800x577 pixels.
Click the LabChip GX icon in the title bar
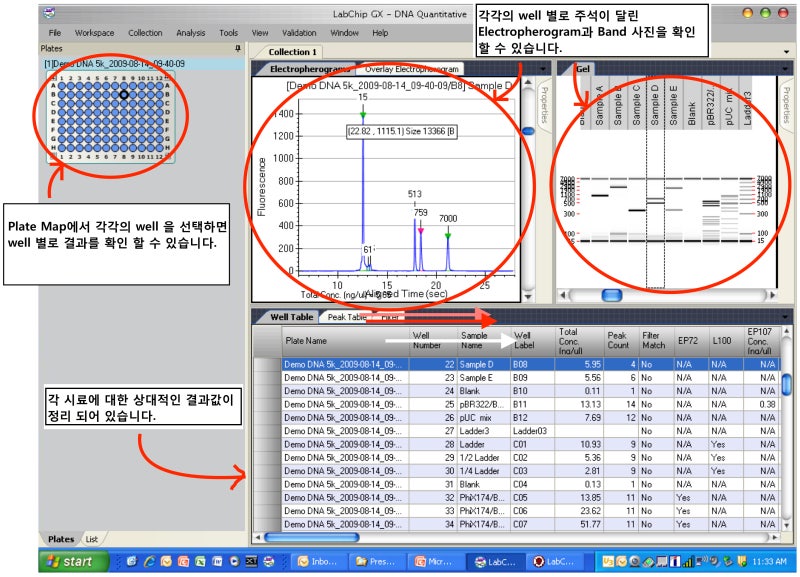click(x=47, y=13)
